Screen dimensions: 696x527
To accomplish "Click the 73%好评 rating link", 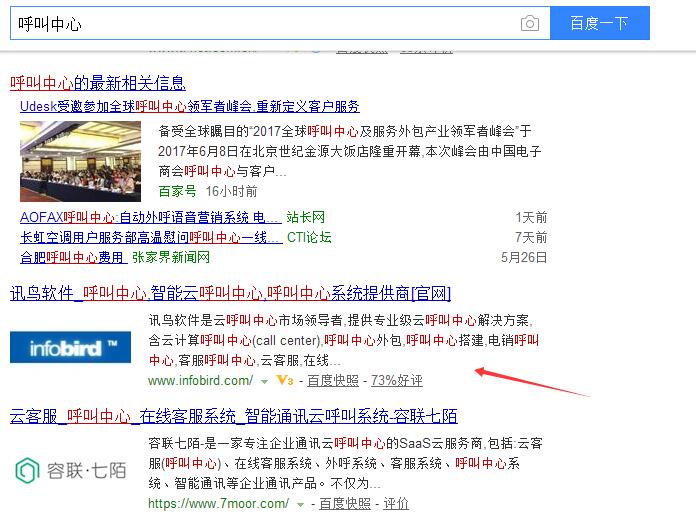I will [x=396, y=381].
